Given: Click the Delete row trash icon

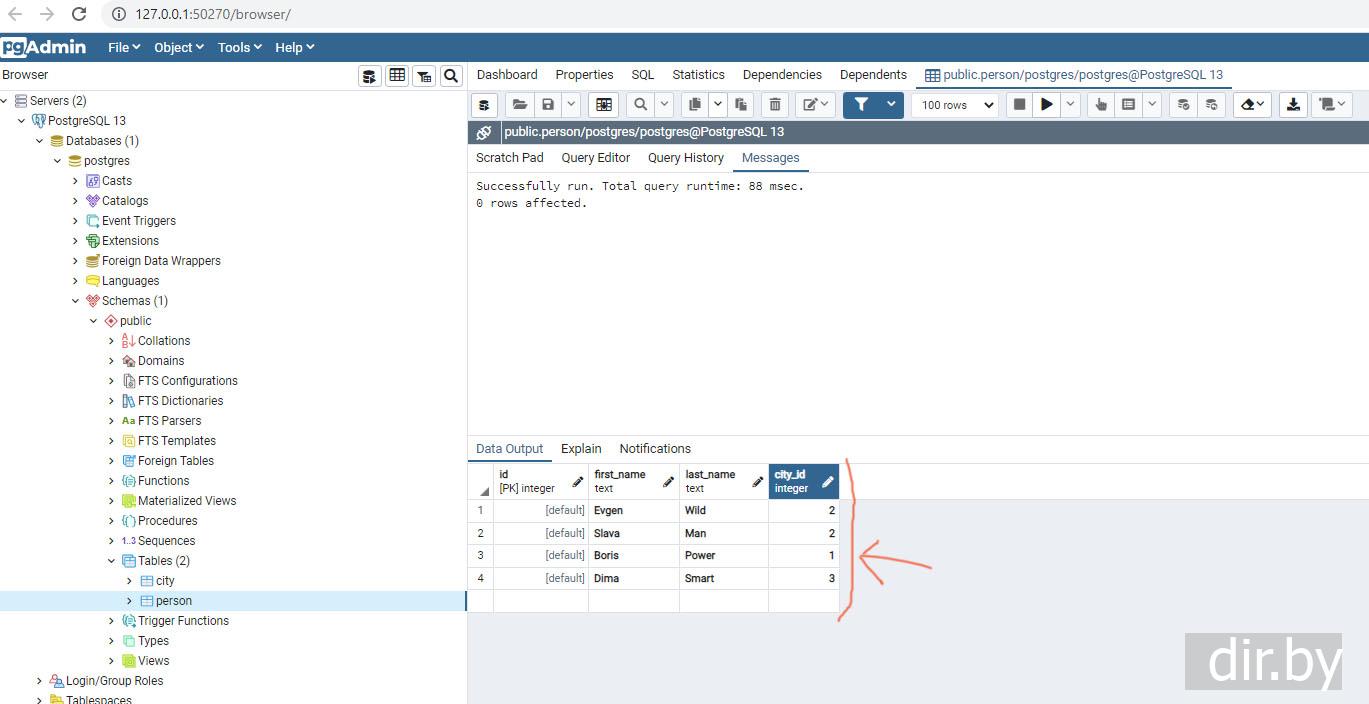Looking at the screenshot, I should 775,105.
